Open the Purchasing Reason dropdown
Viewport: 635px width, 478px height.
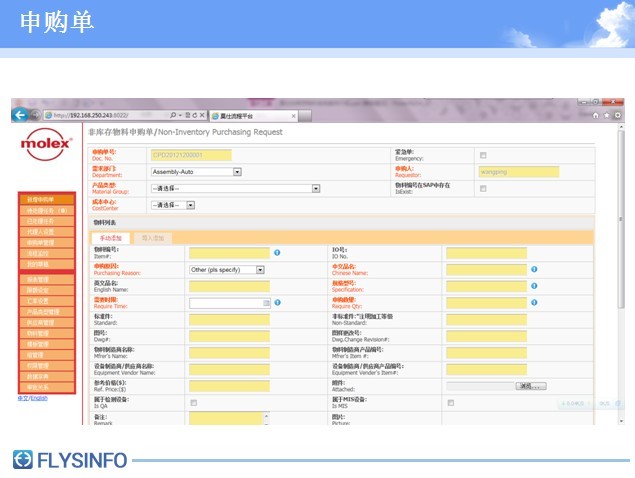(x=260, y=269)
